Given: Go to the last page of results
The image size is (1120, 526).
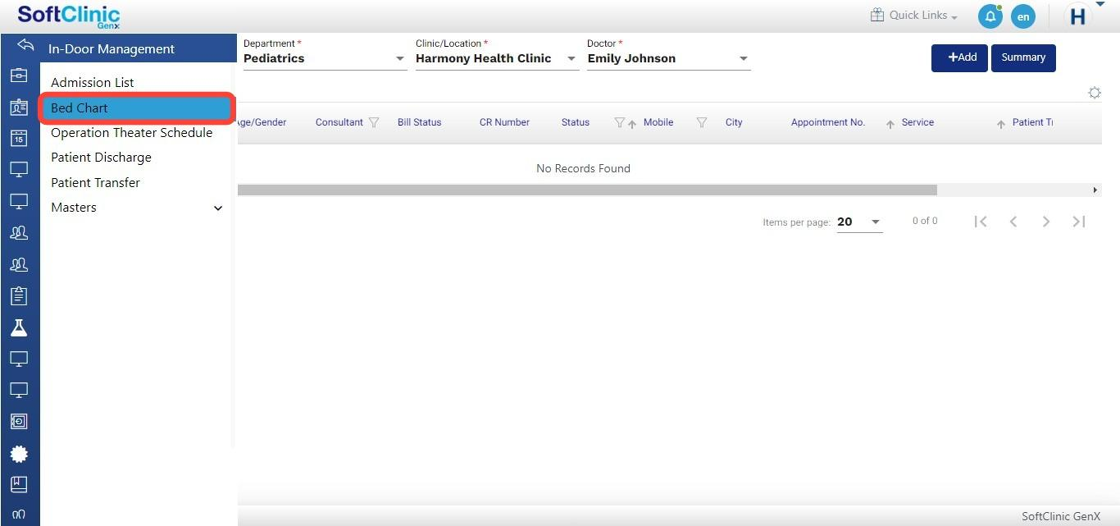Looking at the screenshot, I should 1078,222.
